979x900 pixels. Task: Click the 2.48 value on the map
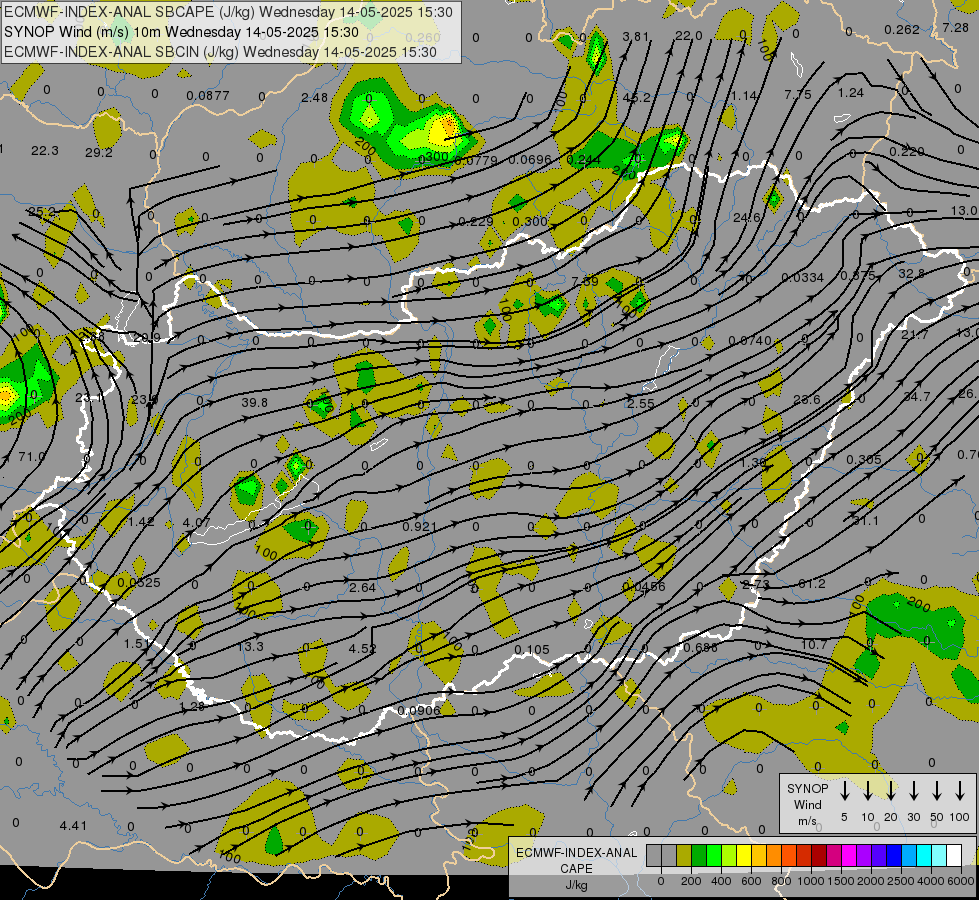314,97
